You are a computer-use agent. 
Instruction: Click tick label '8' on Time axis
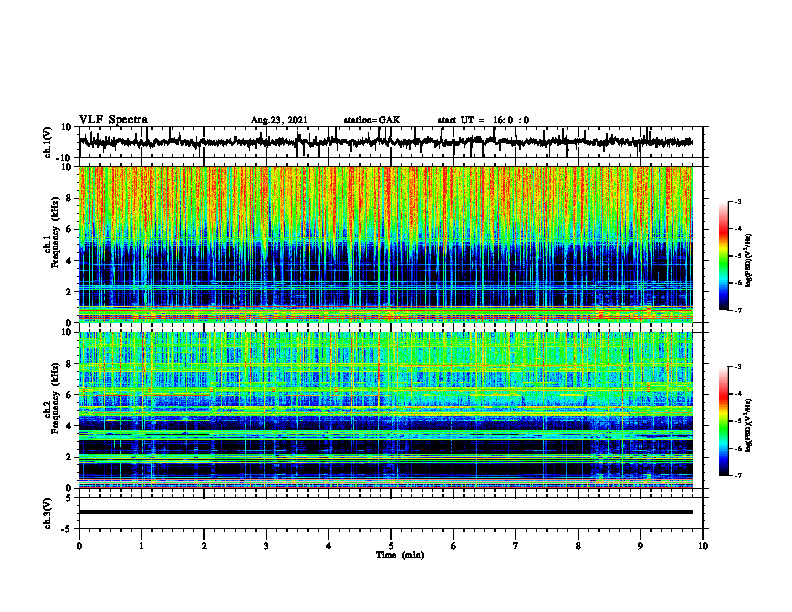point(578,546)
